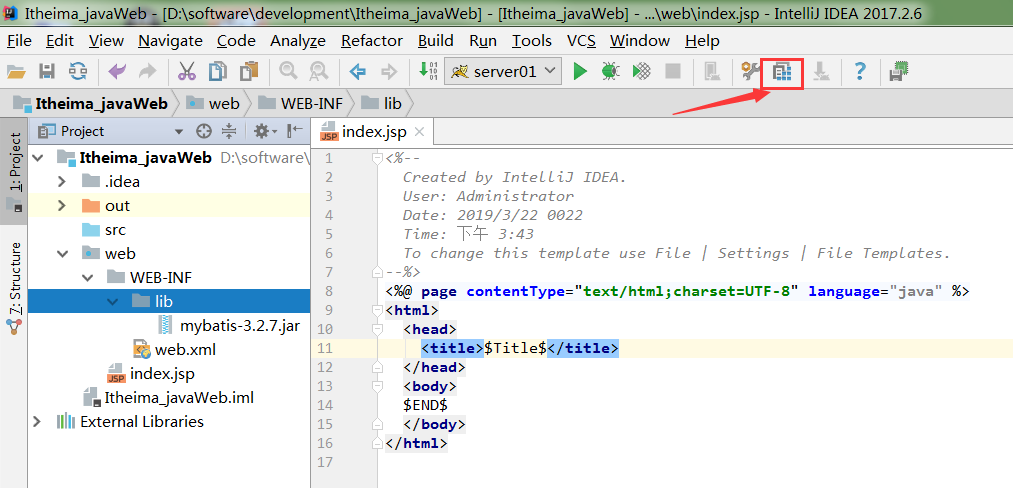1013x488 pixels.
Task: Click the Stop square icon
Action: (x=673, y=71)
